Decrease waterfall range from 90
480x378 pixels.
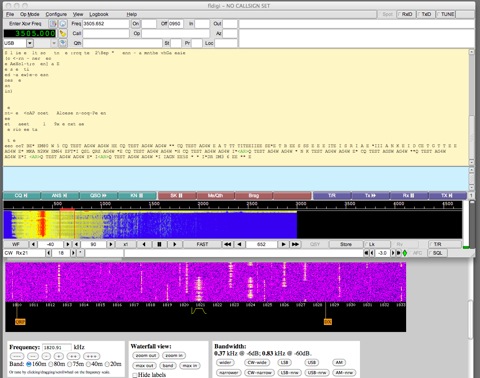pos(76,244)
